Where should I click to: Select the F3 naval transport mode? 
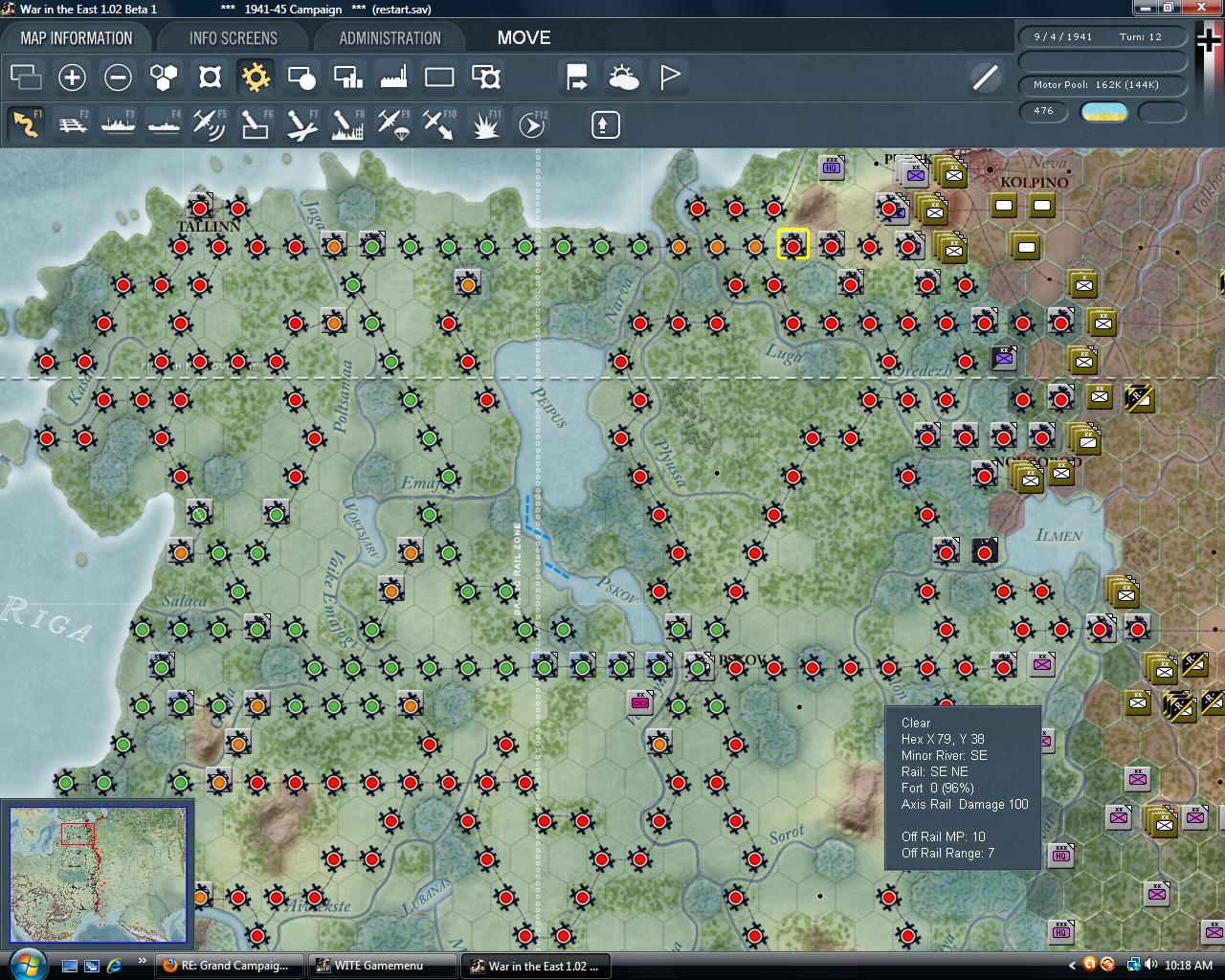118,124
